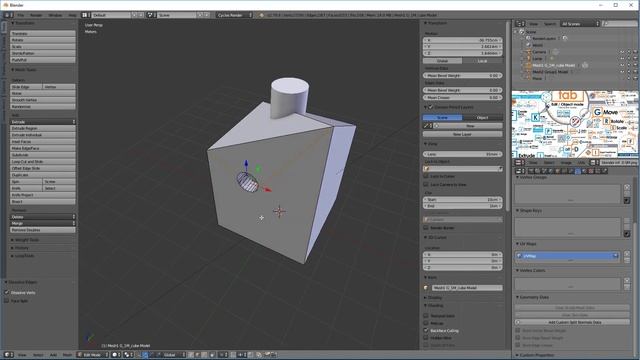Open the Modifiers properties tab icon
640x360 pixels.
point(570,171)
